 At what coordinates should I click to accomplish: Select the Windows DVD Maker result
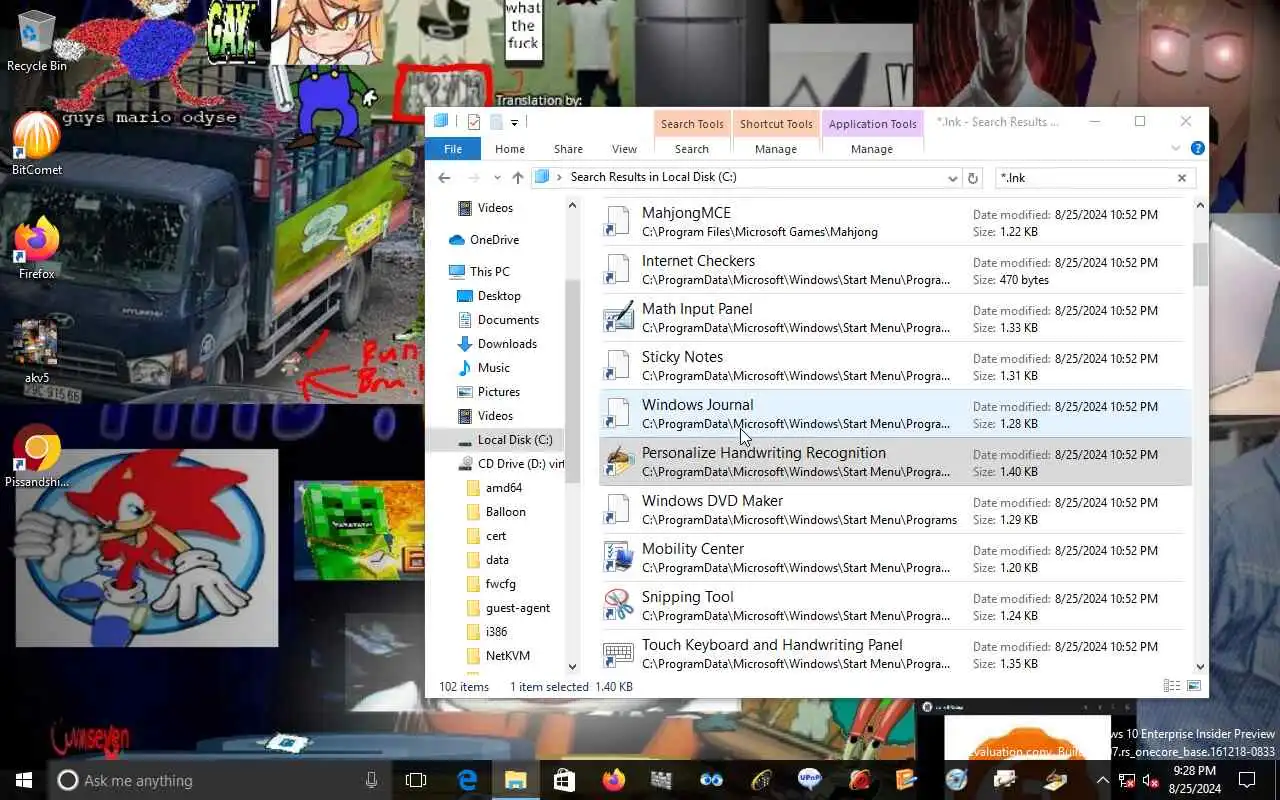click(895, 510)
